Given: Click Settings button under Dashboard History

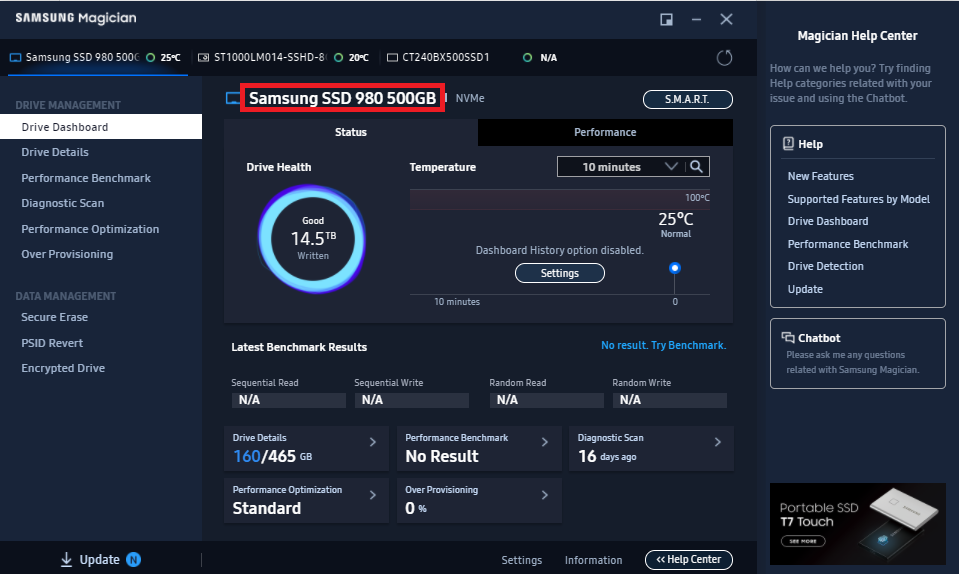Looking at the screenshot, I should (560, 273).
